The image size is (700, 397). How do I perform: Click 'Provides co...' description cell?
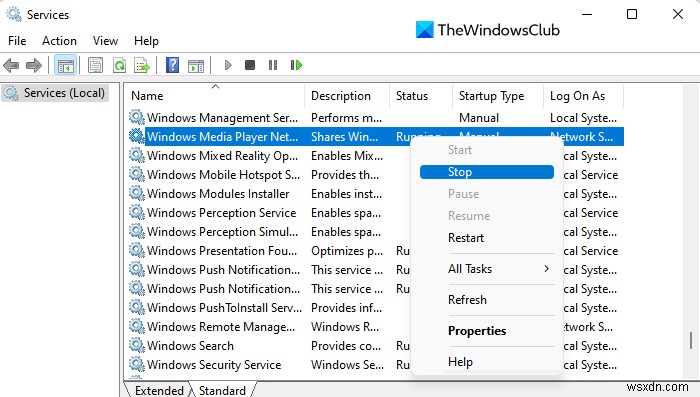click(346, 346)
